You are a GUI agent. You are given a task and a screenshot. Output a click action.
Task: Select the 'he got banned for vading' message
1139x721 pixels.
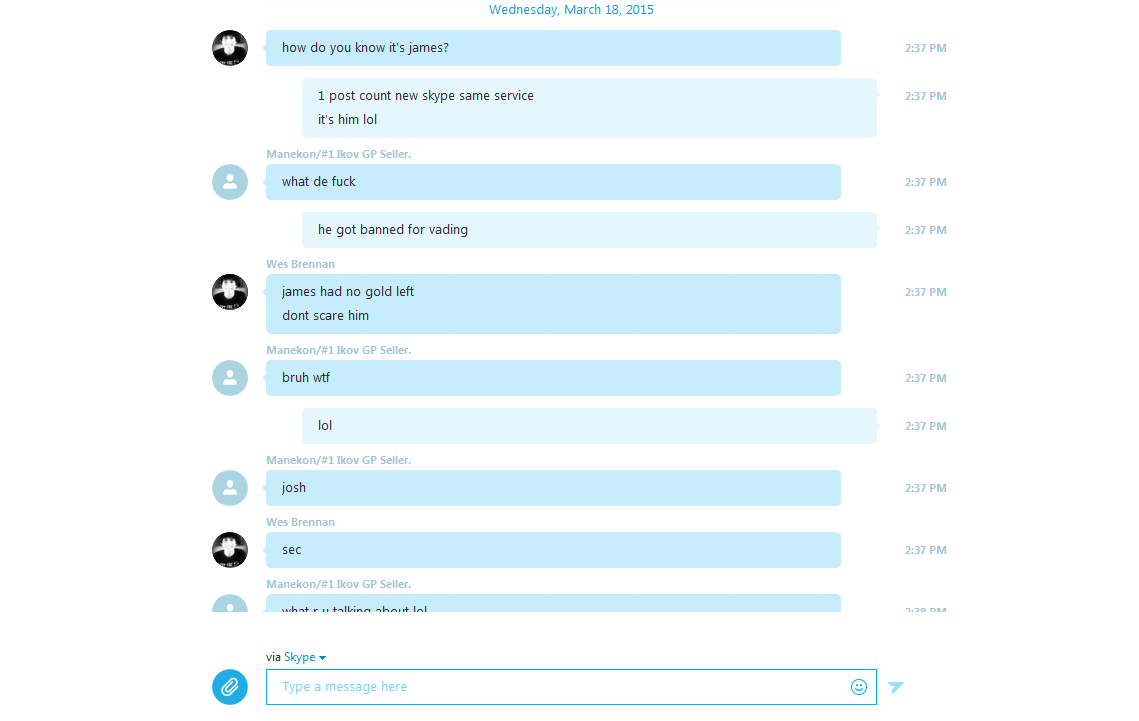[589, 230]
